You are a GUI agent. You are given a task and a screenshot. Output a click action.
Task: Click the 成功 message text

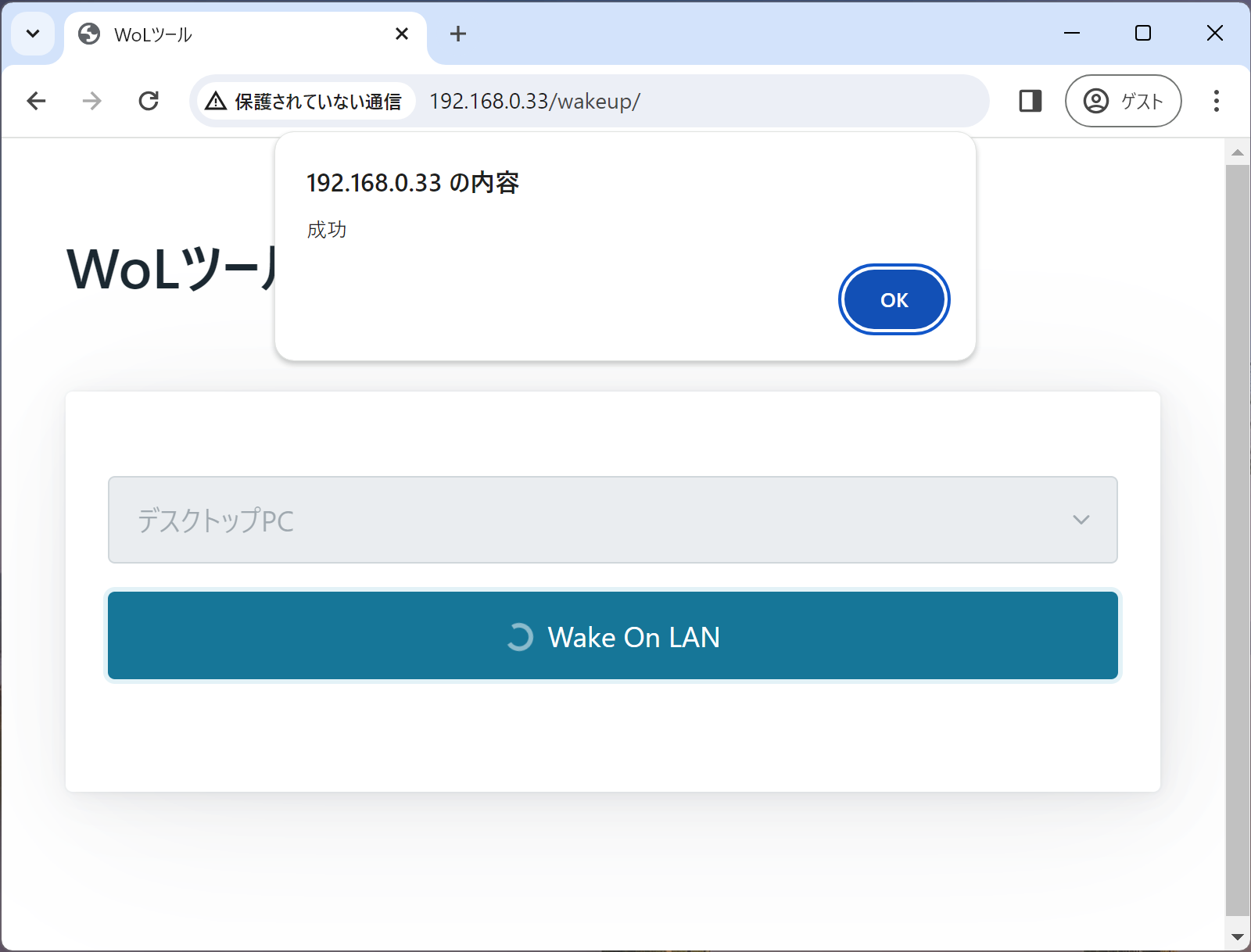pos(327,230)
